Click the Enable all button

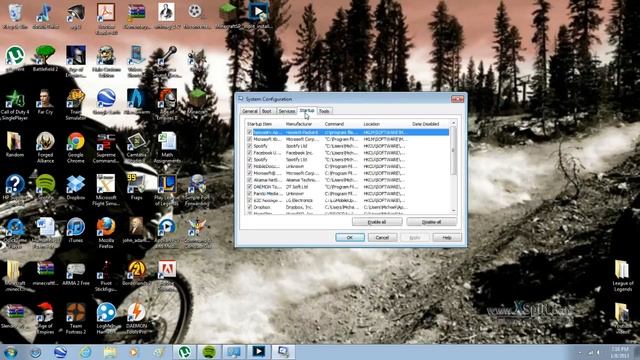pos(377,222)
